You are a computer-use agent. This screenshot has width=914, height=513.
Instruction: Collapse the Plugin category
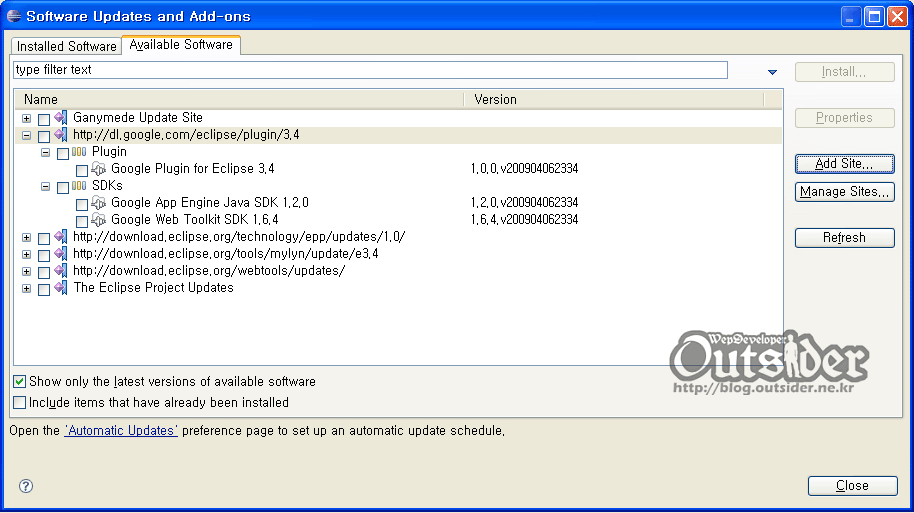[x=45, y=153]
